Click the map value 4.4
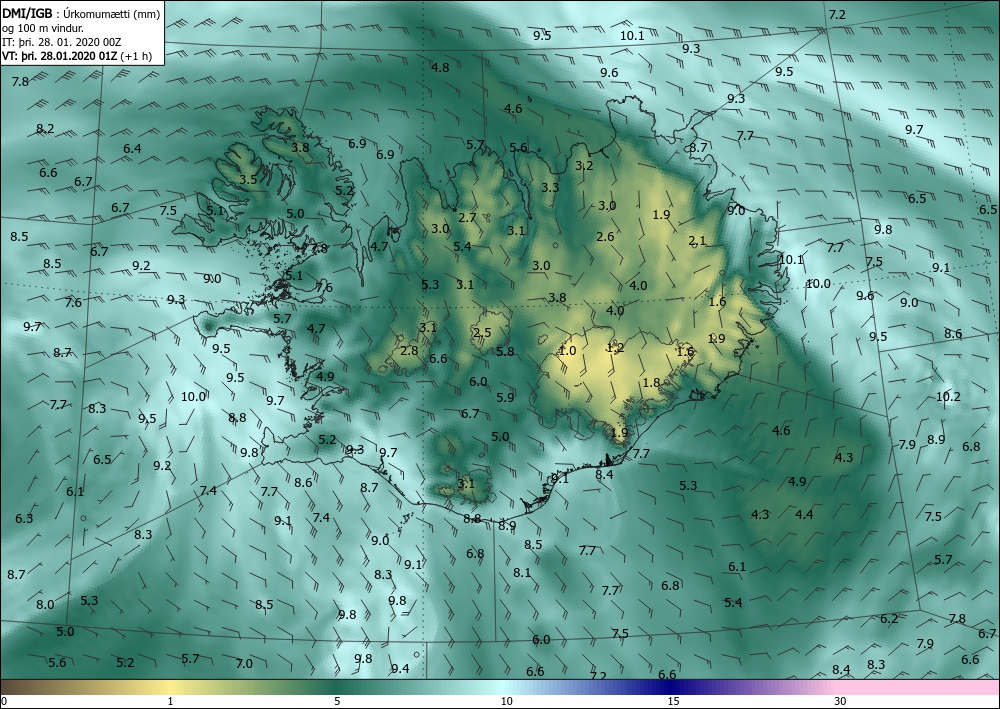This screenshot has height=709, width=1000. tap(804, 514)
